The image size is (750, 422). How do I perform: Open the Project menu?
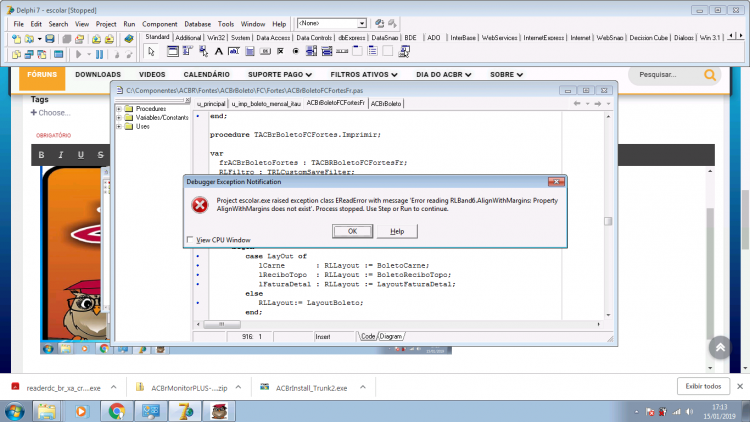pyautogui.click(x=106, y=24)
